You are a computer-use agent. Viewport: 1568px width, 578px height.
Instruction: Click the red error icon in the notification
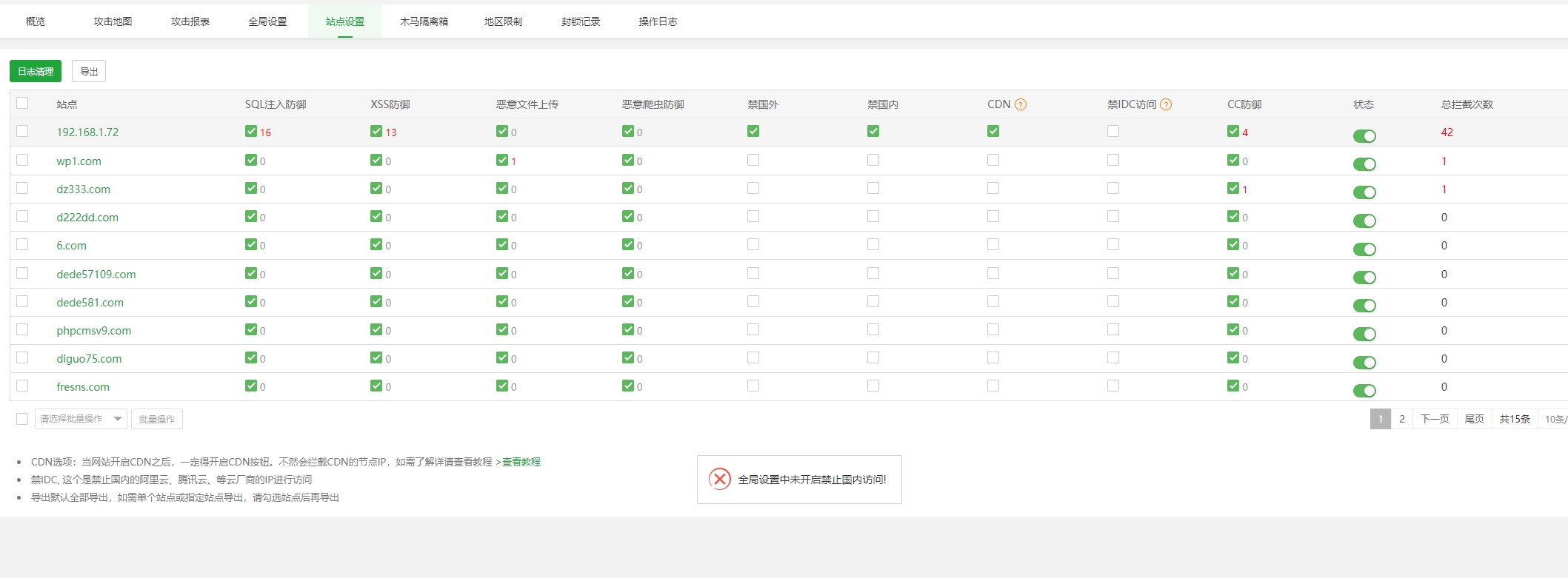pos(719,480)
